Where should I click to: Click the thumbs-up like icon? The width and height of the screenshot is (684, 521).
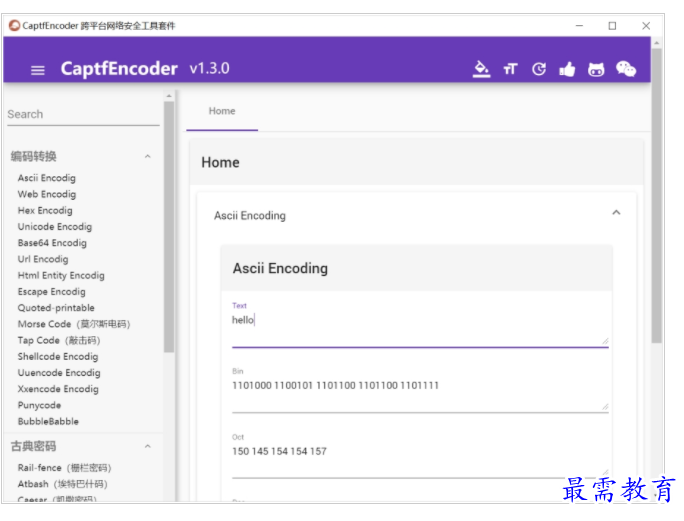567,69
